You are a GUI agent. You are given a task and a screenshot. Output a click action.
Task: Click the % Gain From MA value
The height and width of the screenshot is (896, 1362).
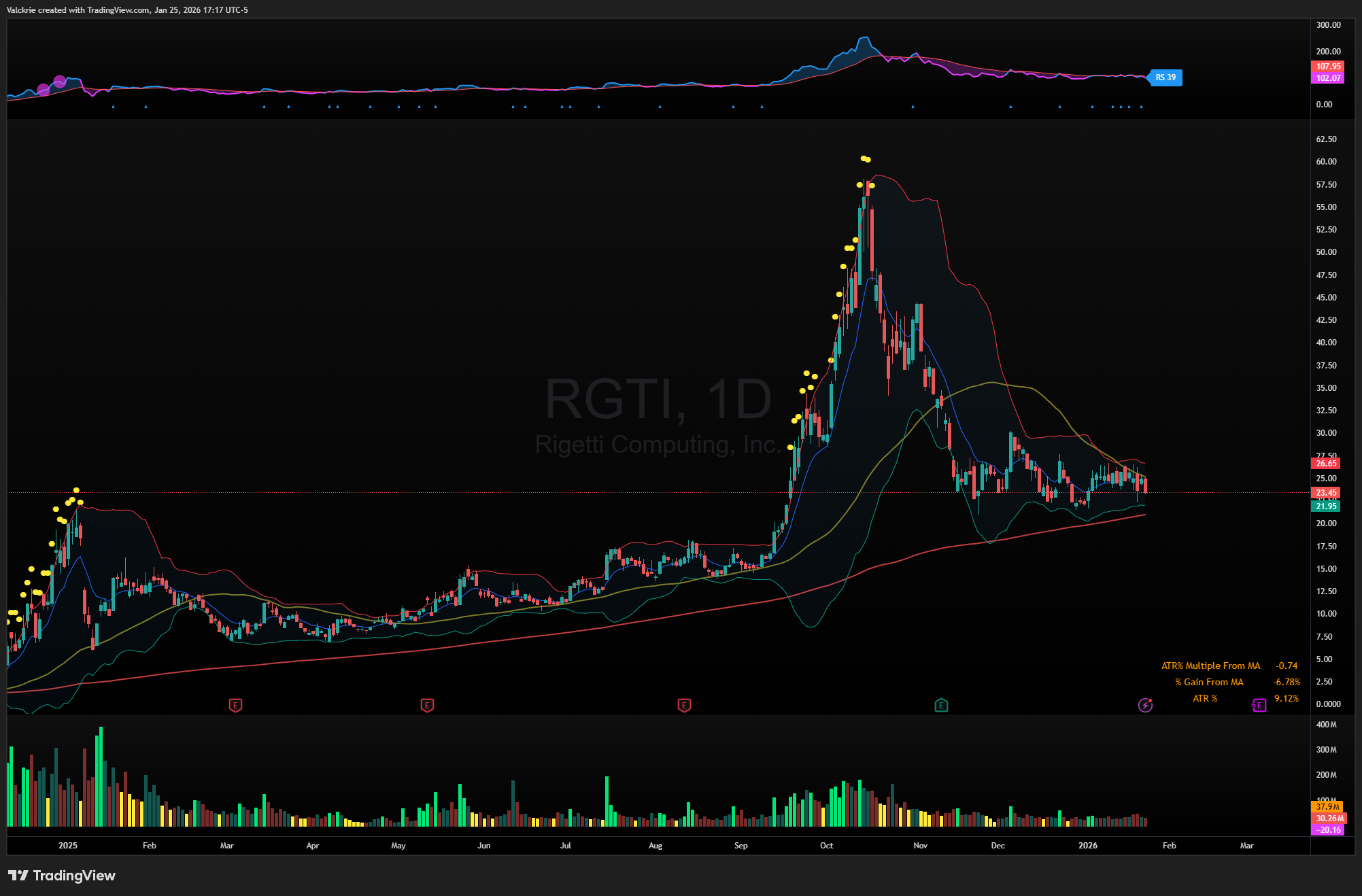(x=1287, y=682)
